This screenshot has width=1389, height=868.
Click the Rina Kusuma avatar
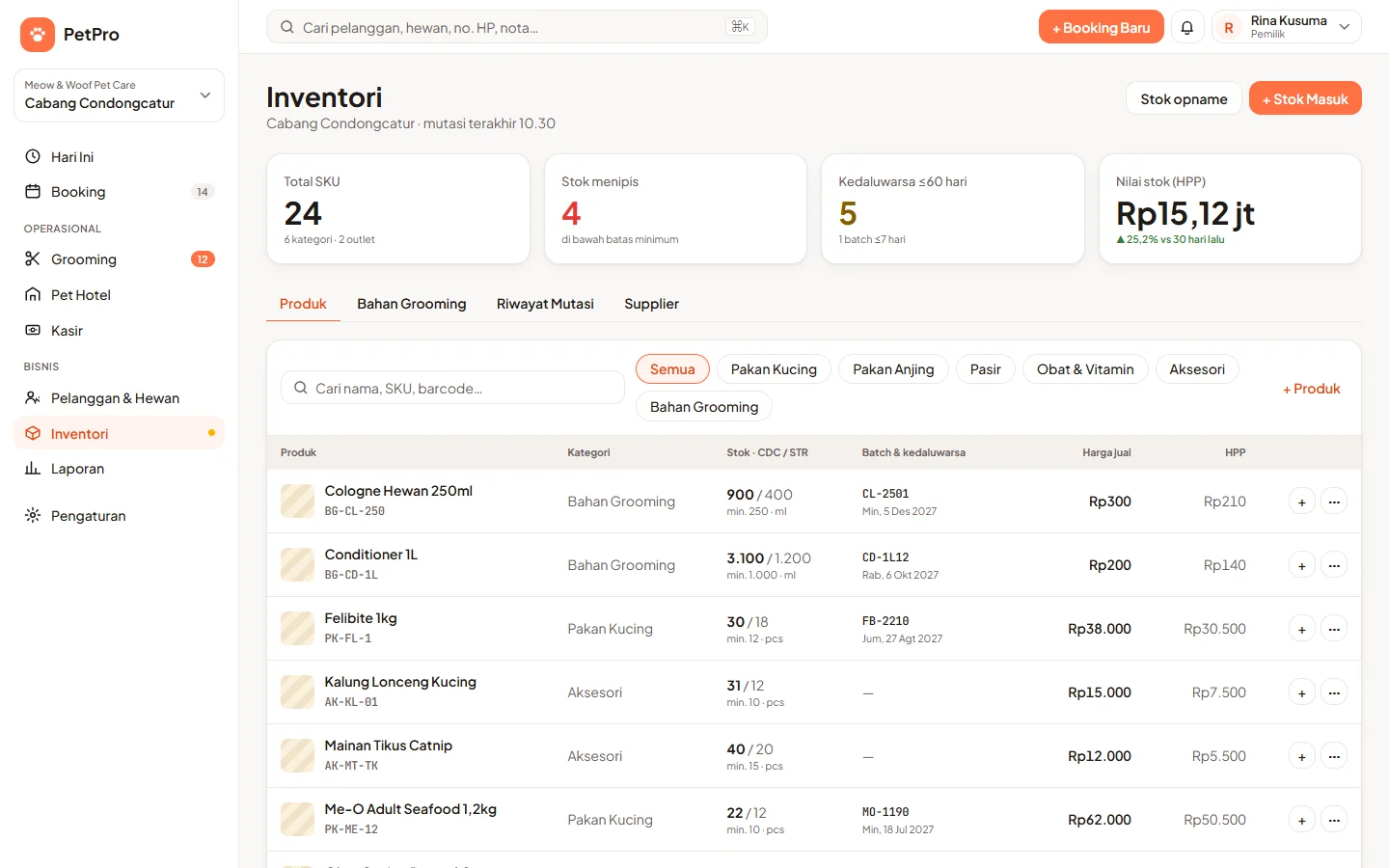(x=1229, y=28)
